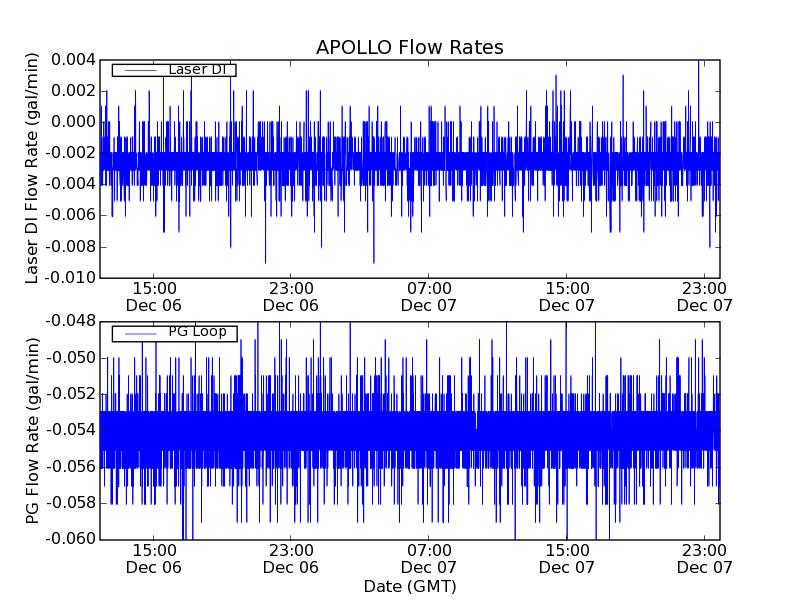
Task: Click the -0.004 y-axis tick label
Action: pos(70,184)
